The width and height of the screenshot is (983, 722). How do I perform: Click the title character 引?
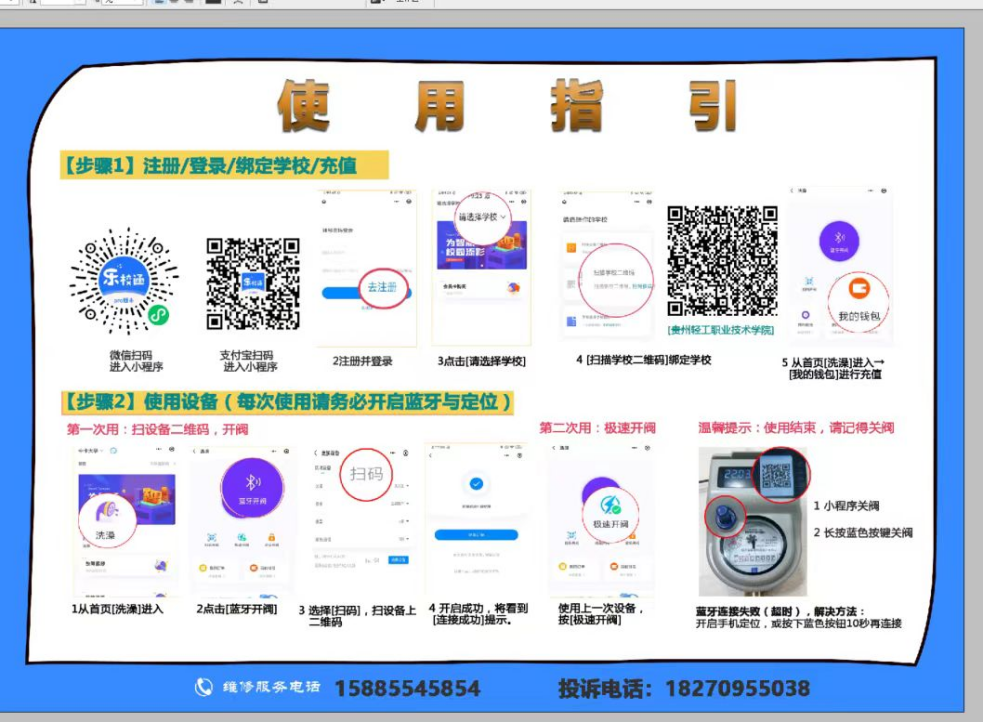pyautogui.click(x=712, y=105)
